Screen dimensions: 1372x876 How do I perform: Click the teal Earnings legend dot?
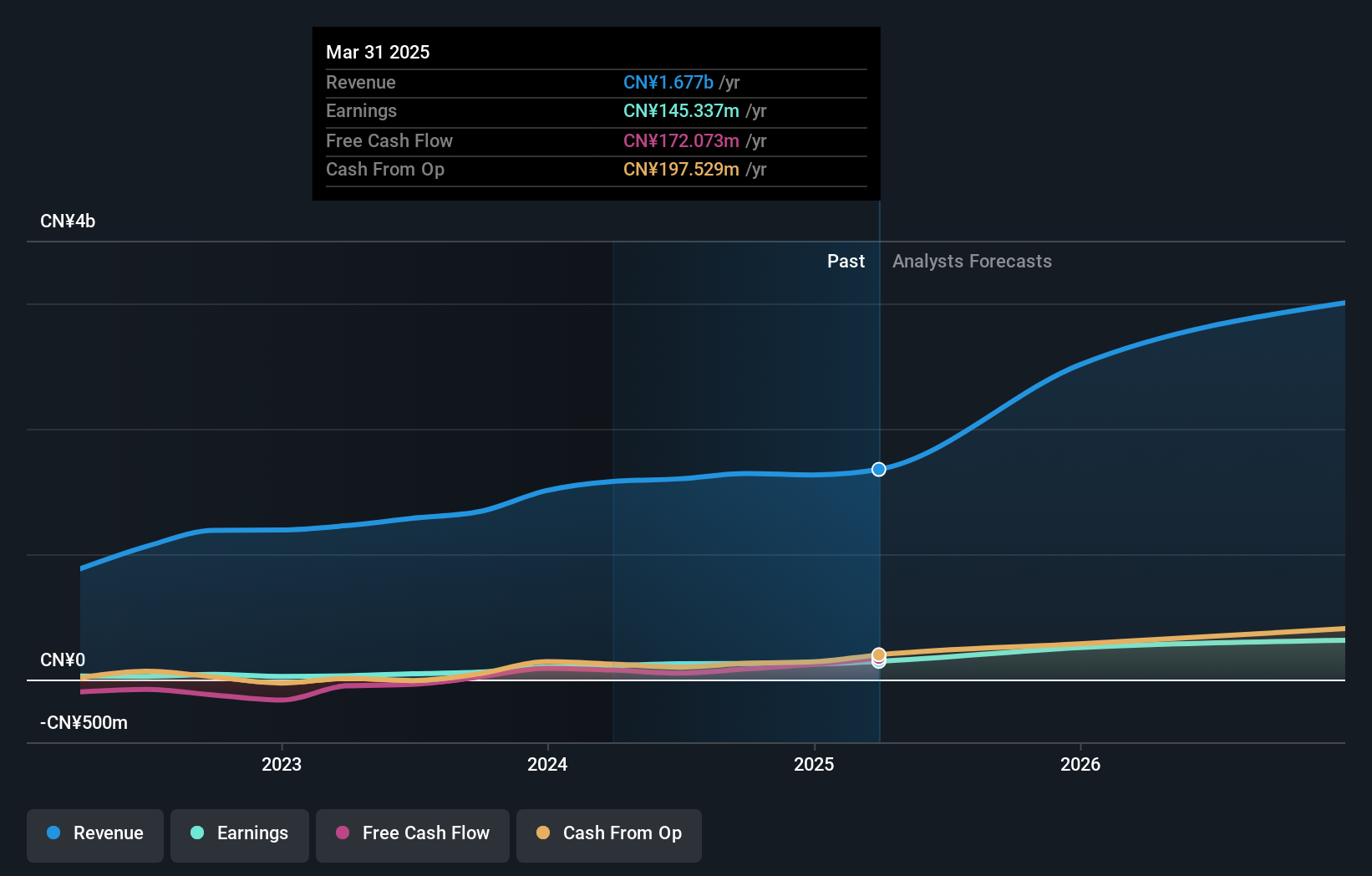[197, 833]
